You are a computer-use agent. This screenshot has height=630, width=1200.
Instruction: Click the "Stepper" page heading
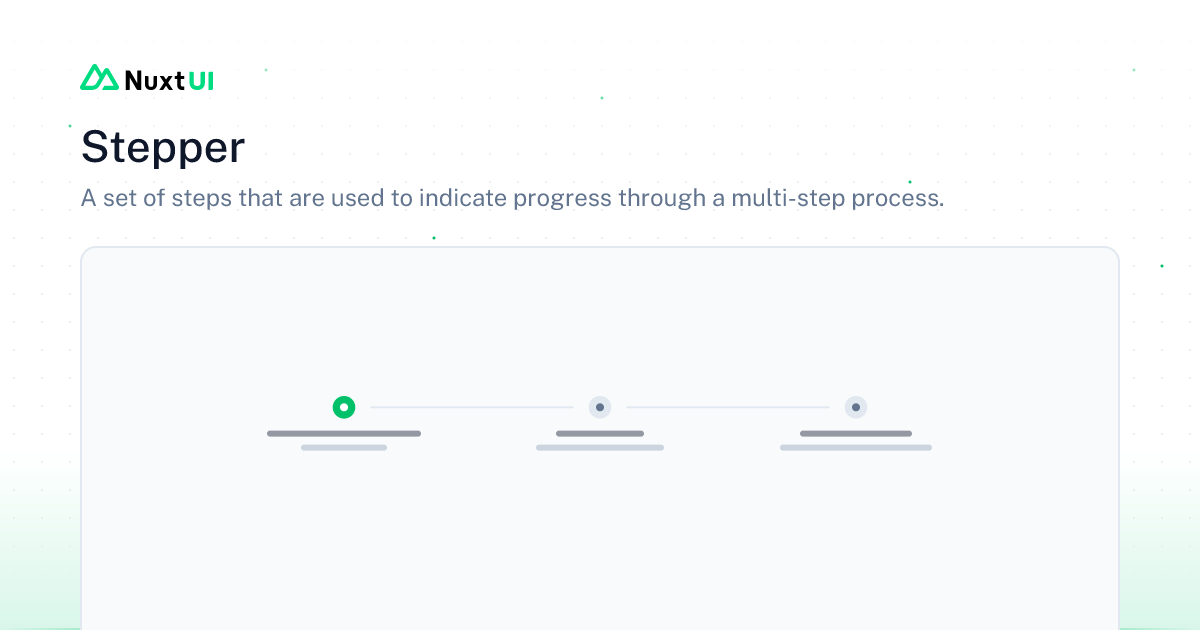click(163, 148)
